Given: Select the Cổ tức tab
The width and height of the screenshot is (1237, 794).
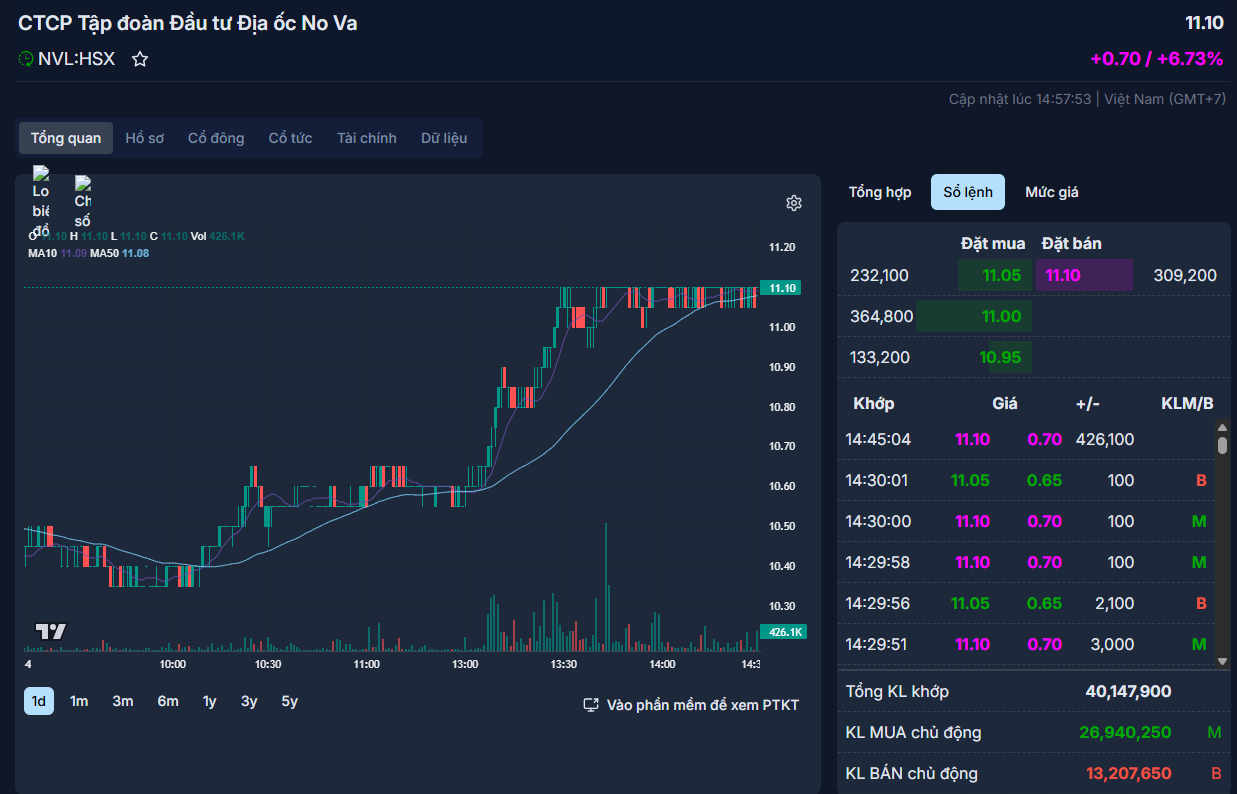Looking at the screenshot, I should (290, 138).
